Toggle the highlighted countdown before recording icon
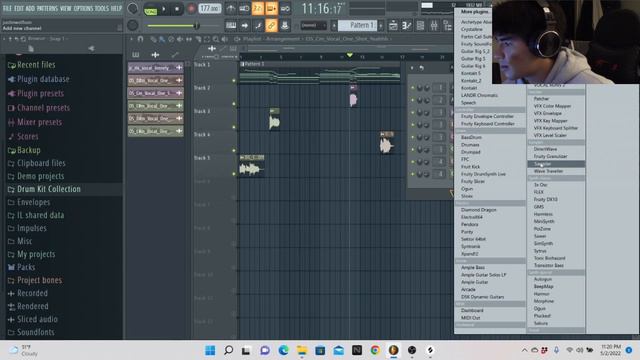The height and width of the screenshot is (360, 640). coord(258,9)
